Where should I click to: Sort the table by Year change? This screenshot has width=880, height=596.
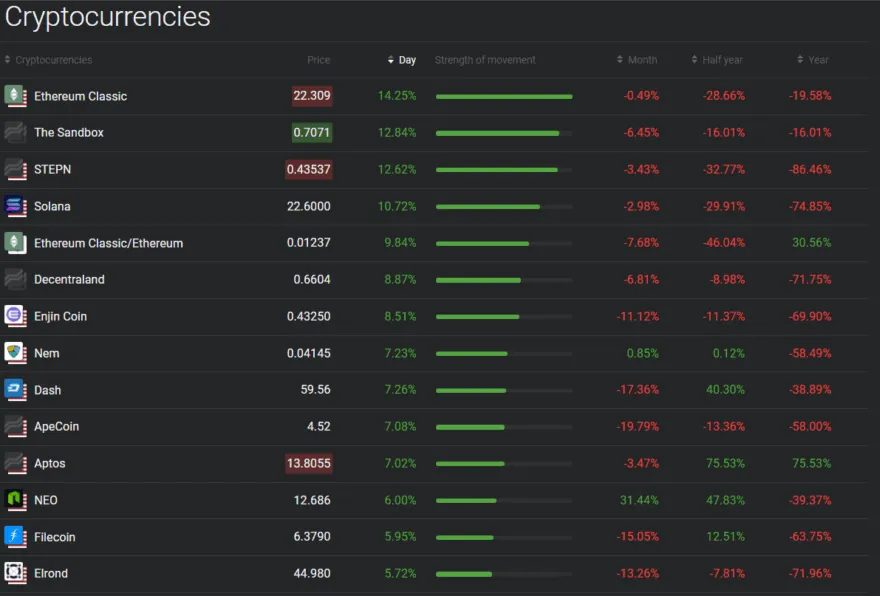point(813,60)
